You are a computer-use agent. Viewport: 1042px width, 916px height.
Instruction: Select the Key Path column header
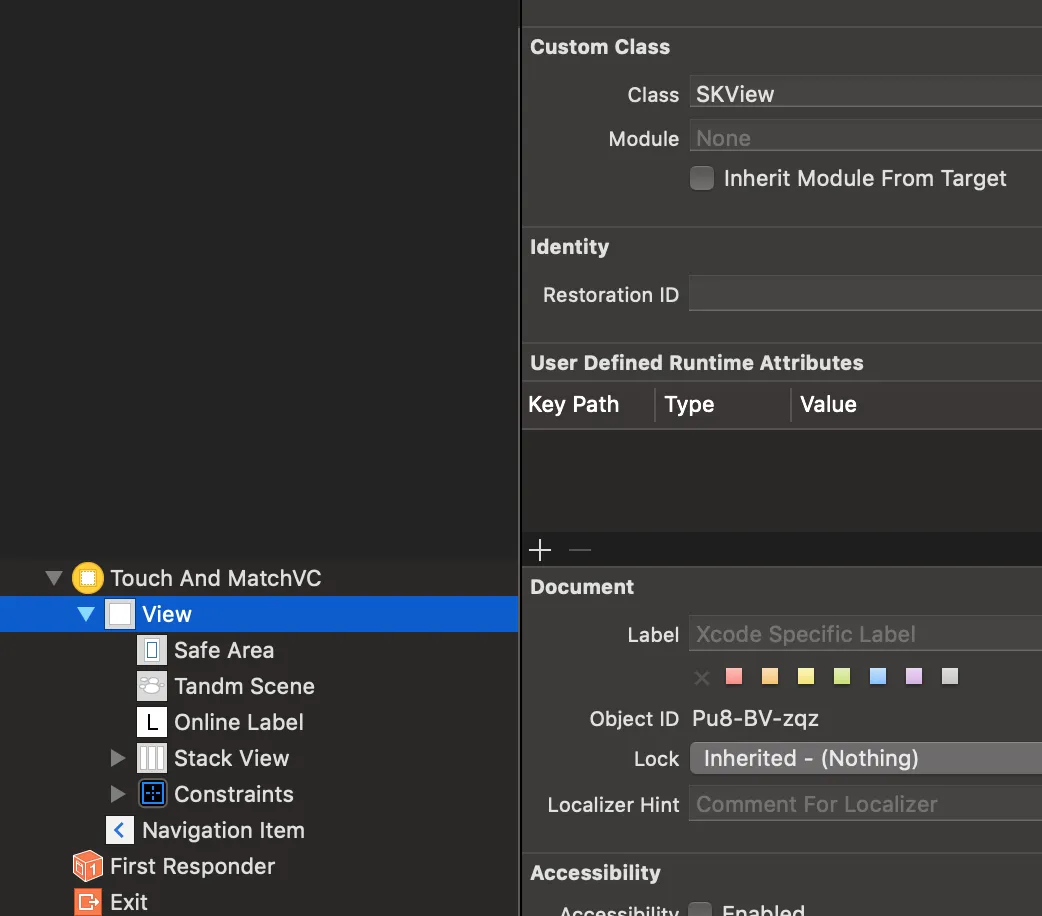point(574,405)
